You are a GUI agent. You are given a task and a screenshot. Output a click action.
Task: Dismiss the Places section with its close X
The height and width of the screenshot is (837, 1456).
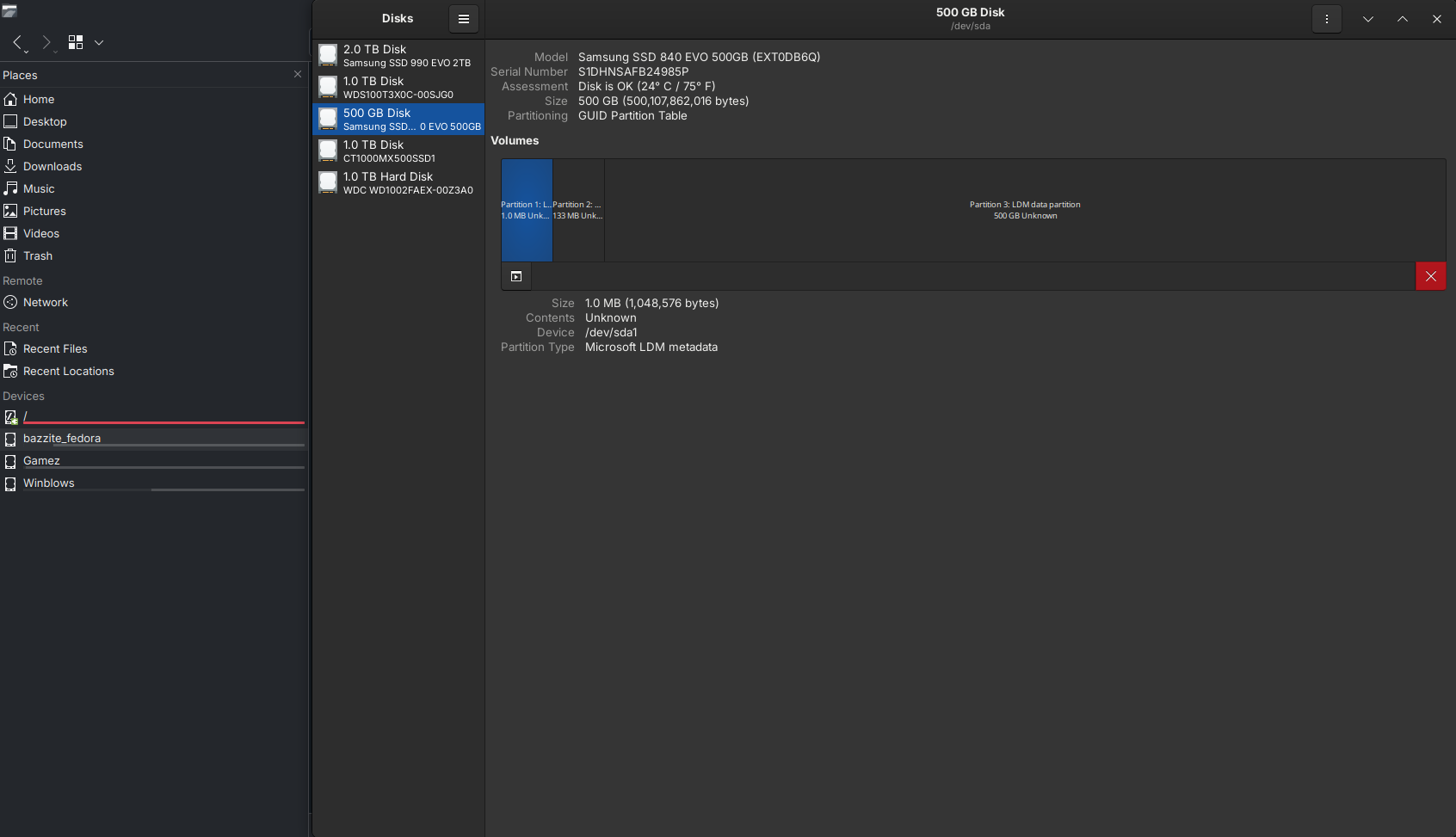[x=298, y=74]
